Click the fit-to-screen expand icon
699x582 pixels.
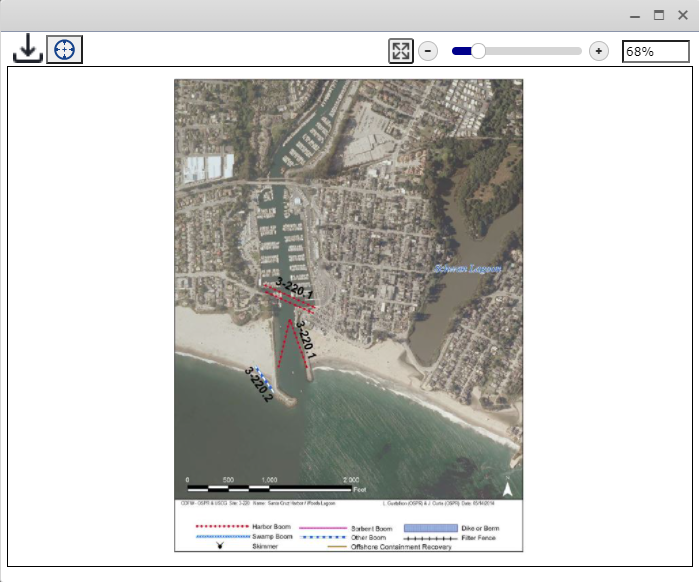(x=401, y=51)
